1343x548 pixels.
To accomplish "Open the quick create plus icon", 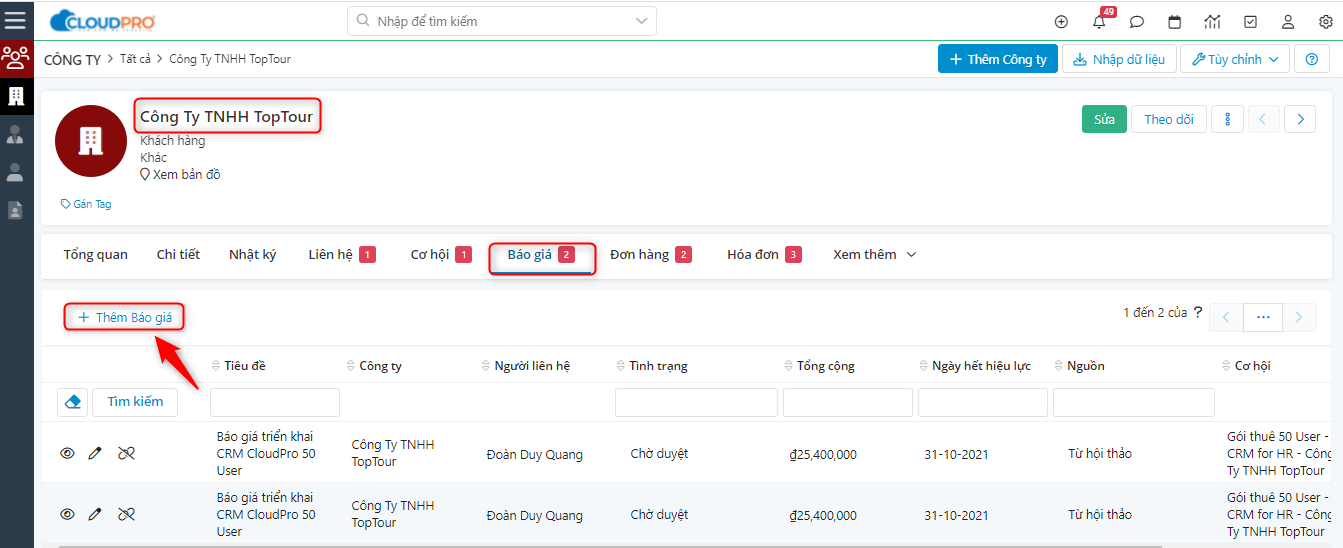I will [x=1061, y=22].
